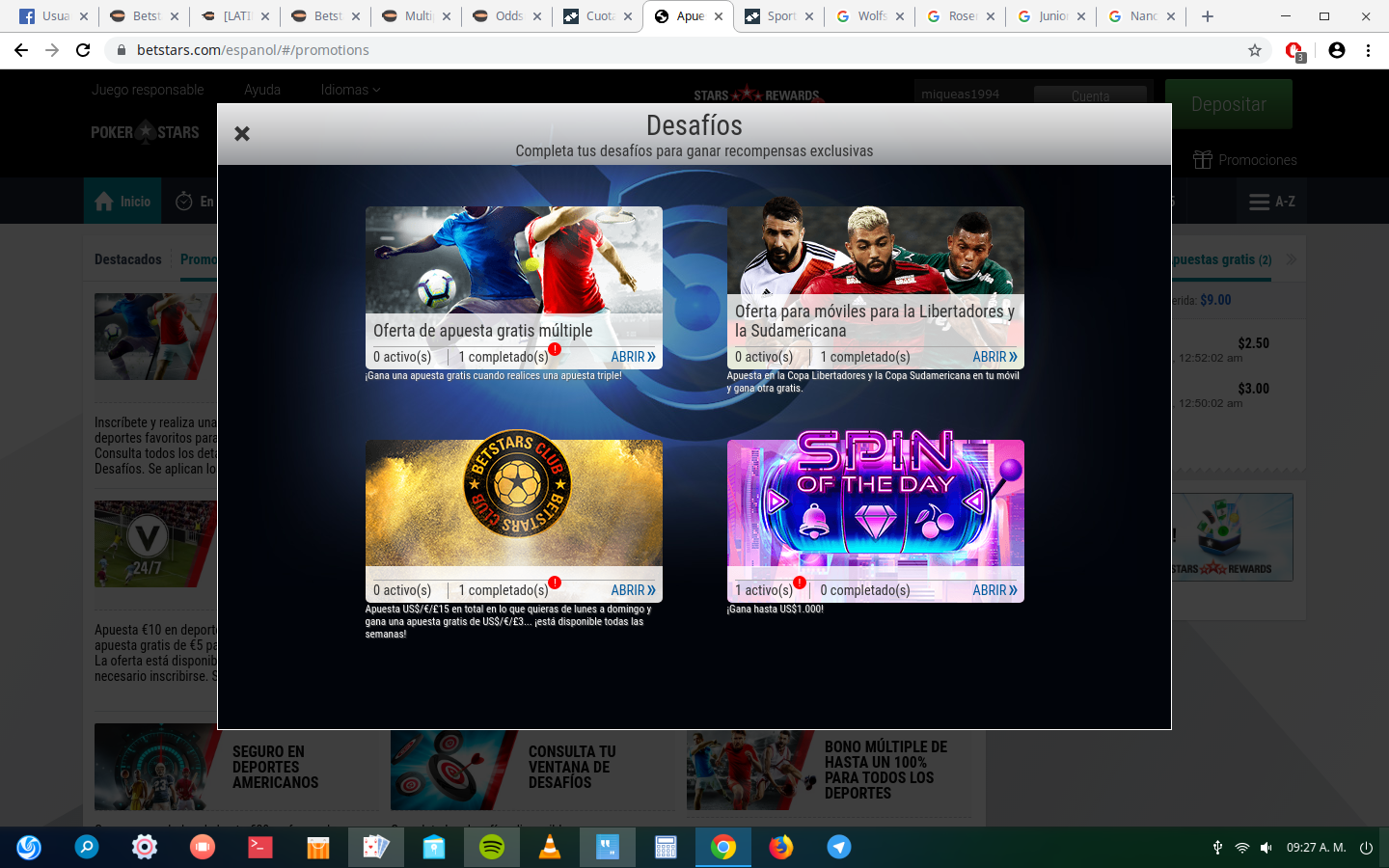
Task: Reload the betstars page
Action: pyautogui.click(x=83, y=50)
